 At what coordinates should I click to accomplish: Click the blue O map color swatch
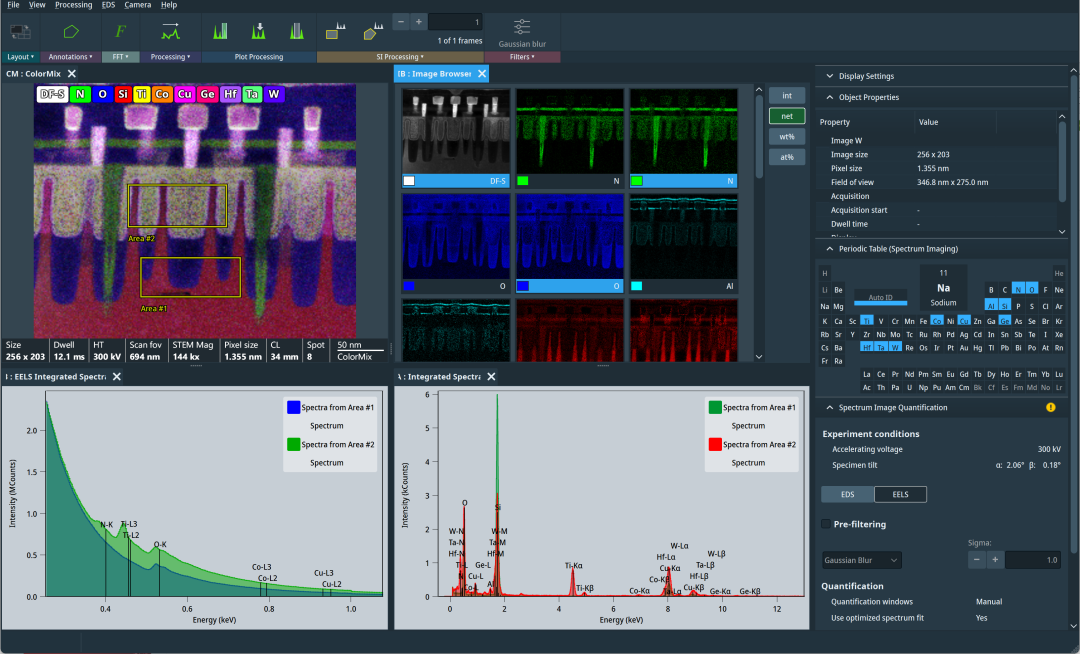pyautogui.click(x=409, y=286)
